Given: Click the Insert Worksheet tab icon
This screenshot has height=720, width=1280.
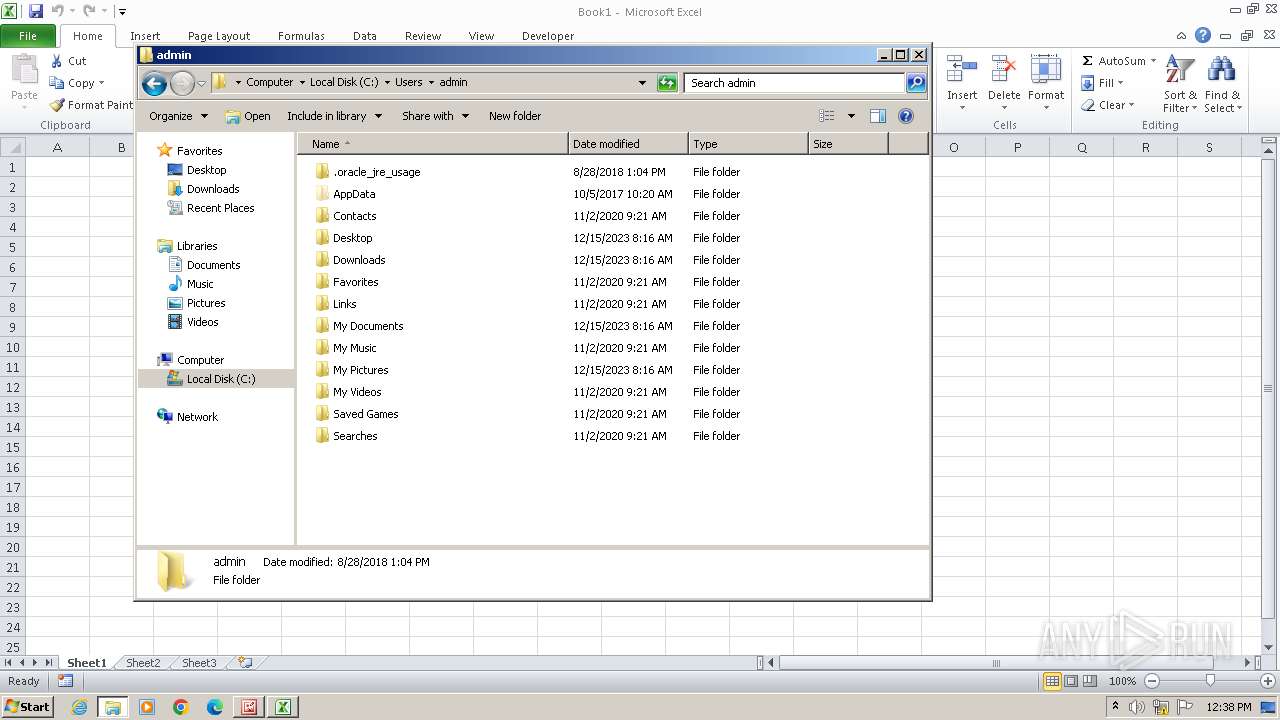Looking at the screenshot, I should click(244, 662).
